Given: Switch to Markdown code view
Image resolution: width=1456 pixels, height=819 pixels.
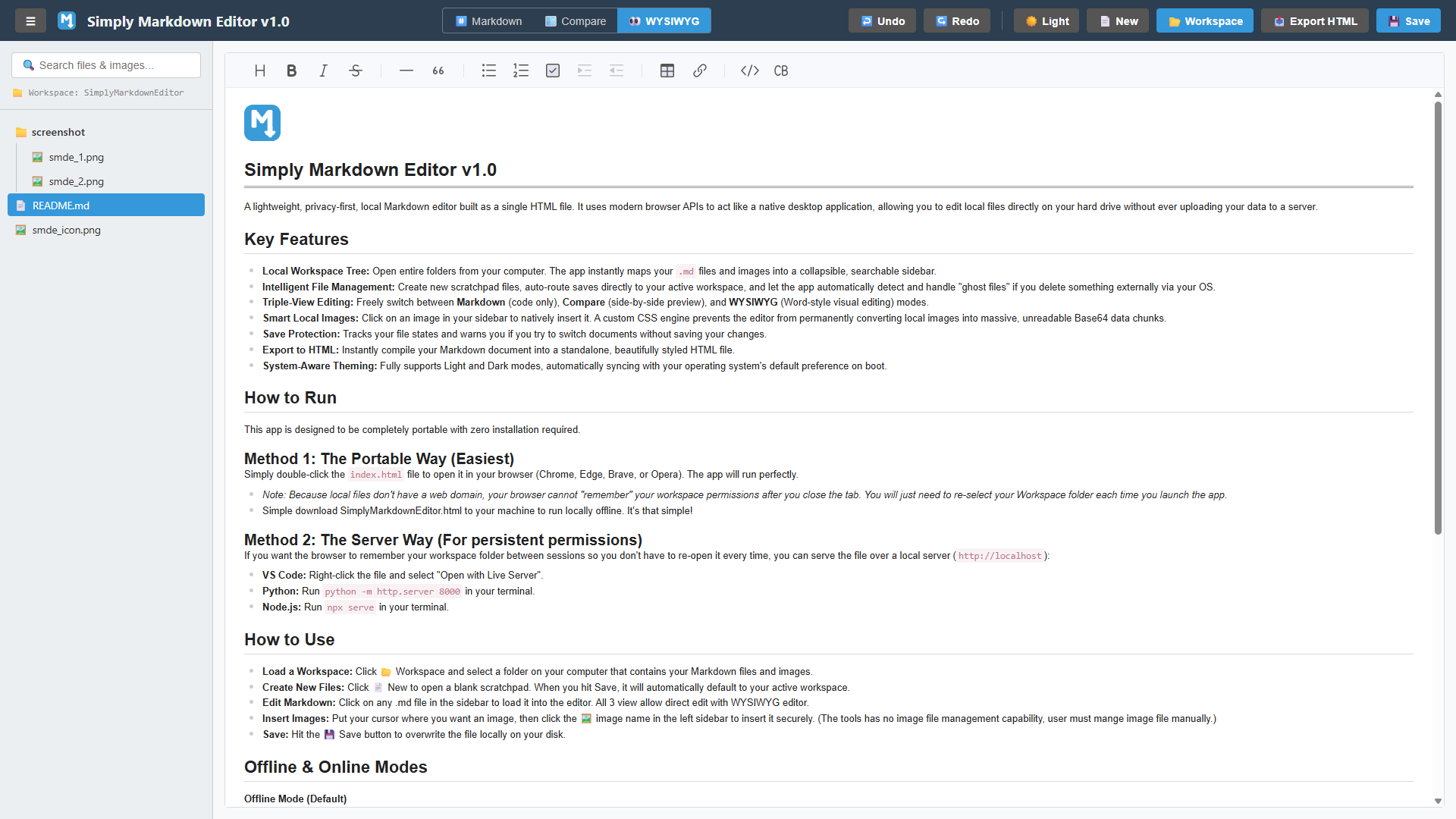Looking at the screenshot, I should pos(488,21).
